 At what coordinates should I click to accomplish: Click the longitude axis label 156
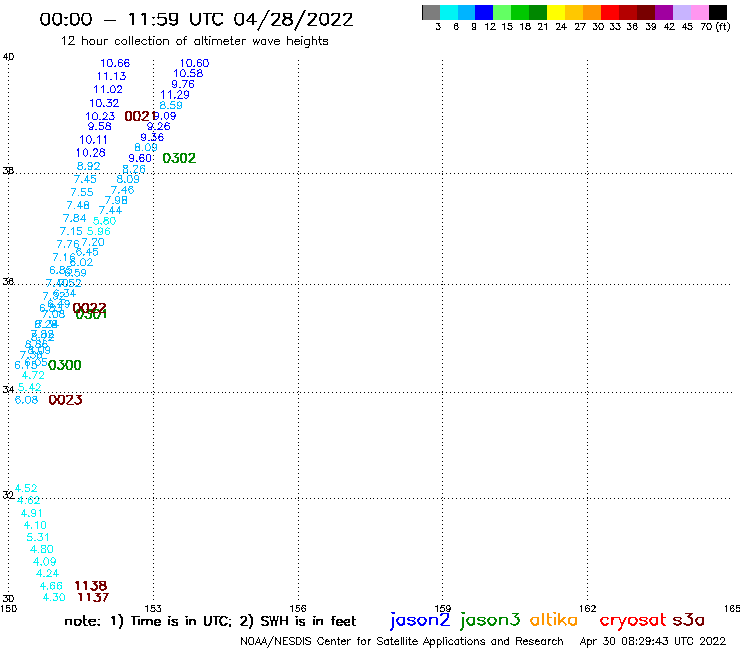tap(298, 608)
